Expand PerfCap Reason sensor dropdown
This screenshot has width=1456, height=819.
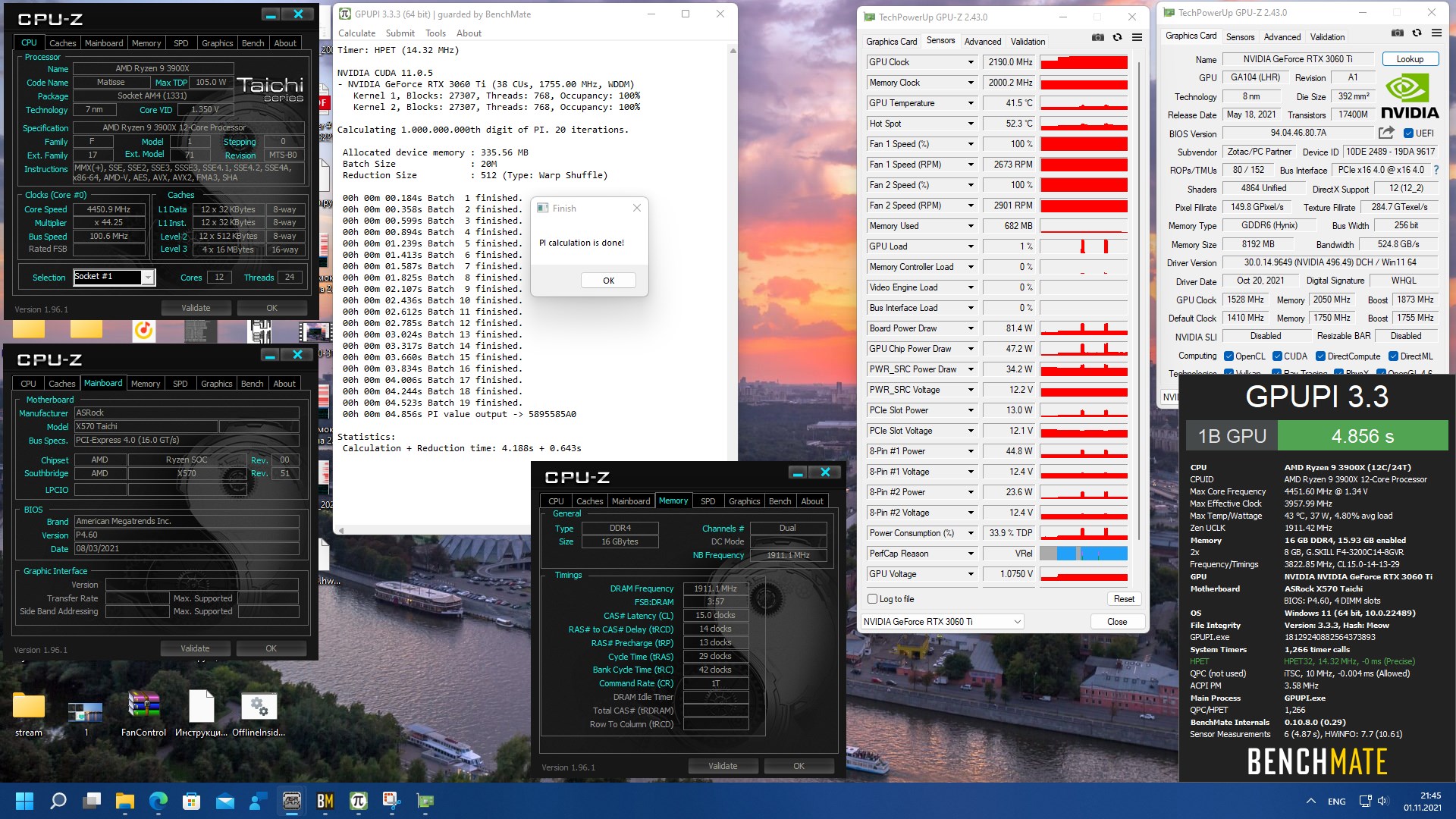(970, 554)
